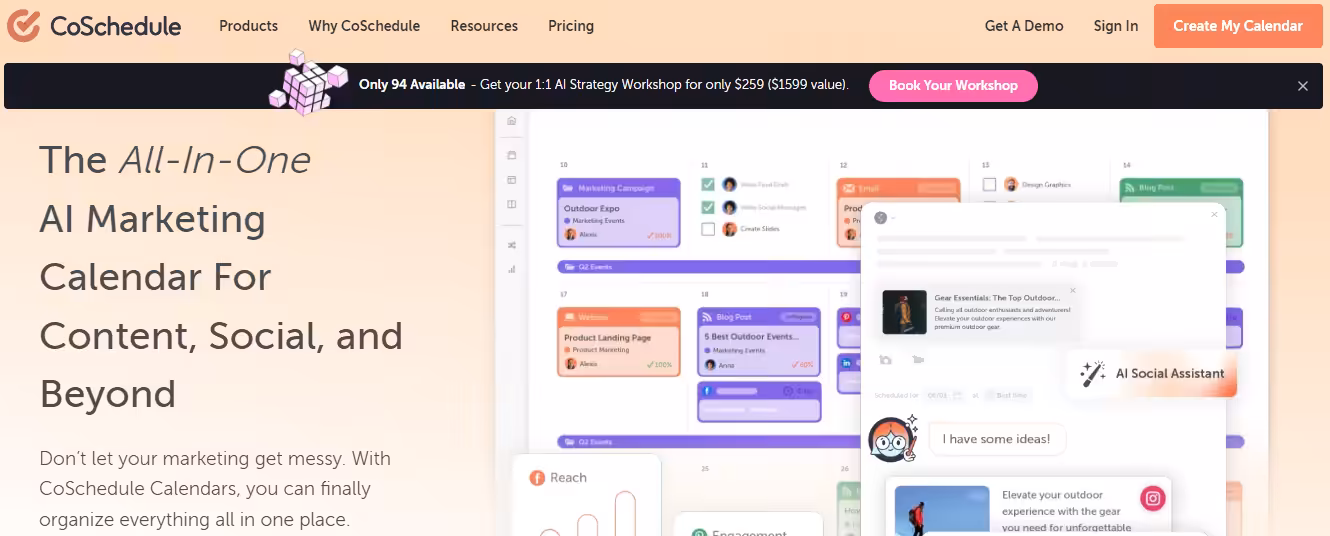Click the home icon in calendar sidebar
This screenshot has width=1330, height=536.
512,121
